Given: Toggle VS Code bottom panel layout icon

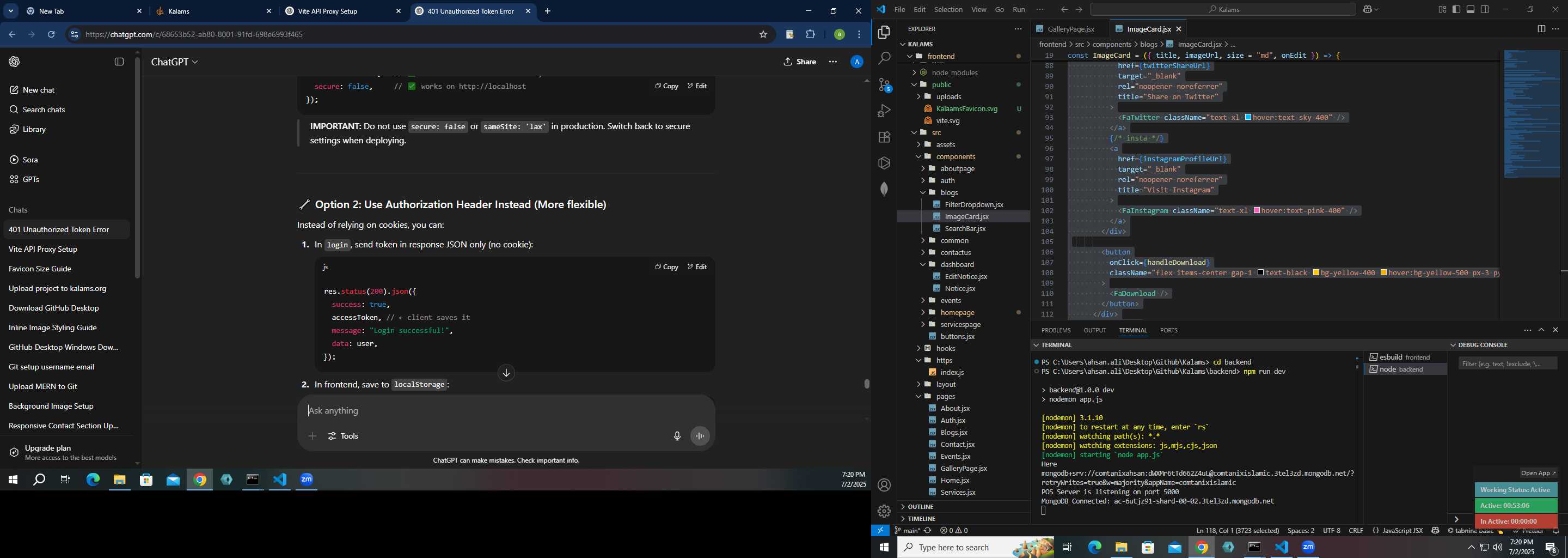Looking at the screenshot, I should point(1470,9).
